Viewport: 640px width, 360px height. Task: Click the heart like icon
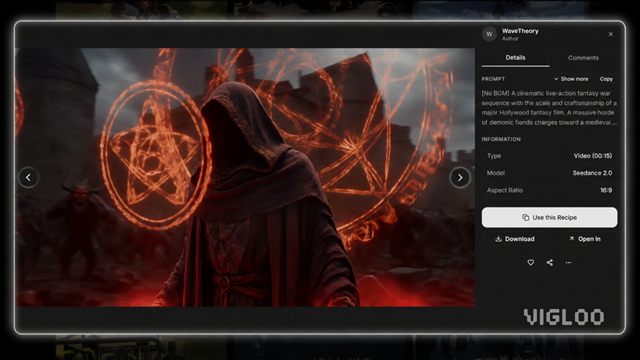point(530,262)
